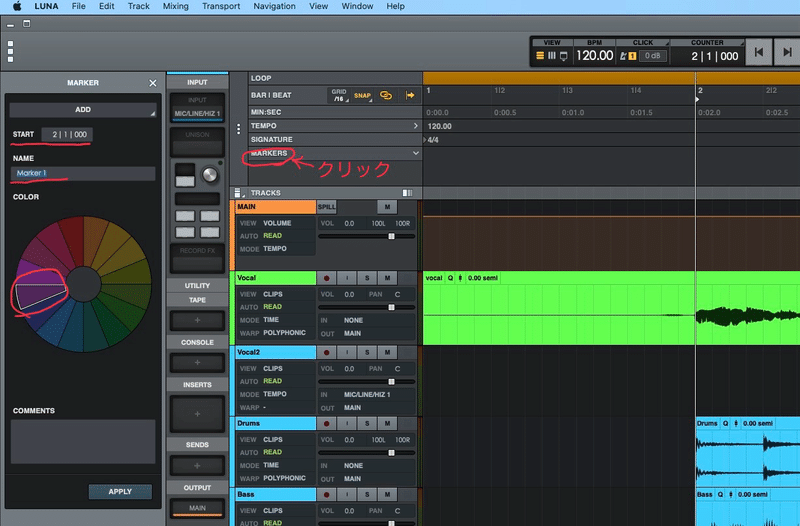
Task: Toggle SNAP in the ruler
Action: 362,95
